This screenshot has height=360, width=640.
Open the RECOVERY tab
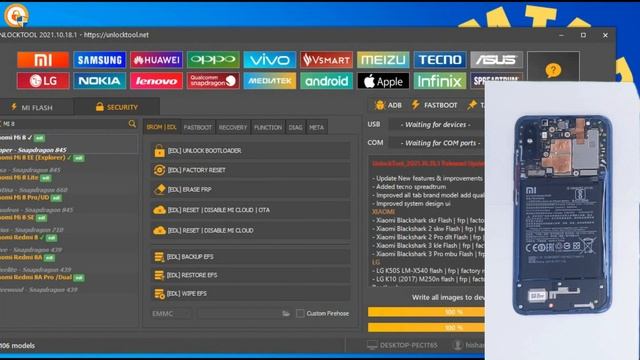coord(233,127)
